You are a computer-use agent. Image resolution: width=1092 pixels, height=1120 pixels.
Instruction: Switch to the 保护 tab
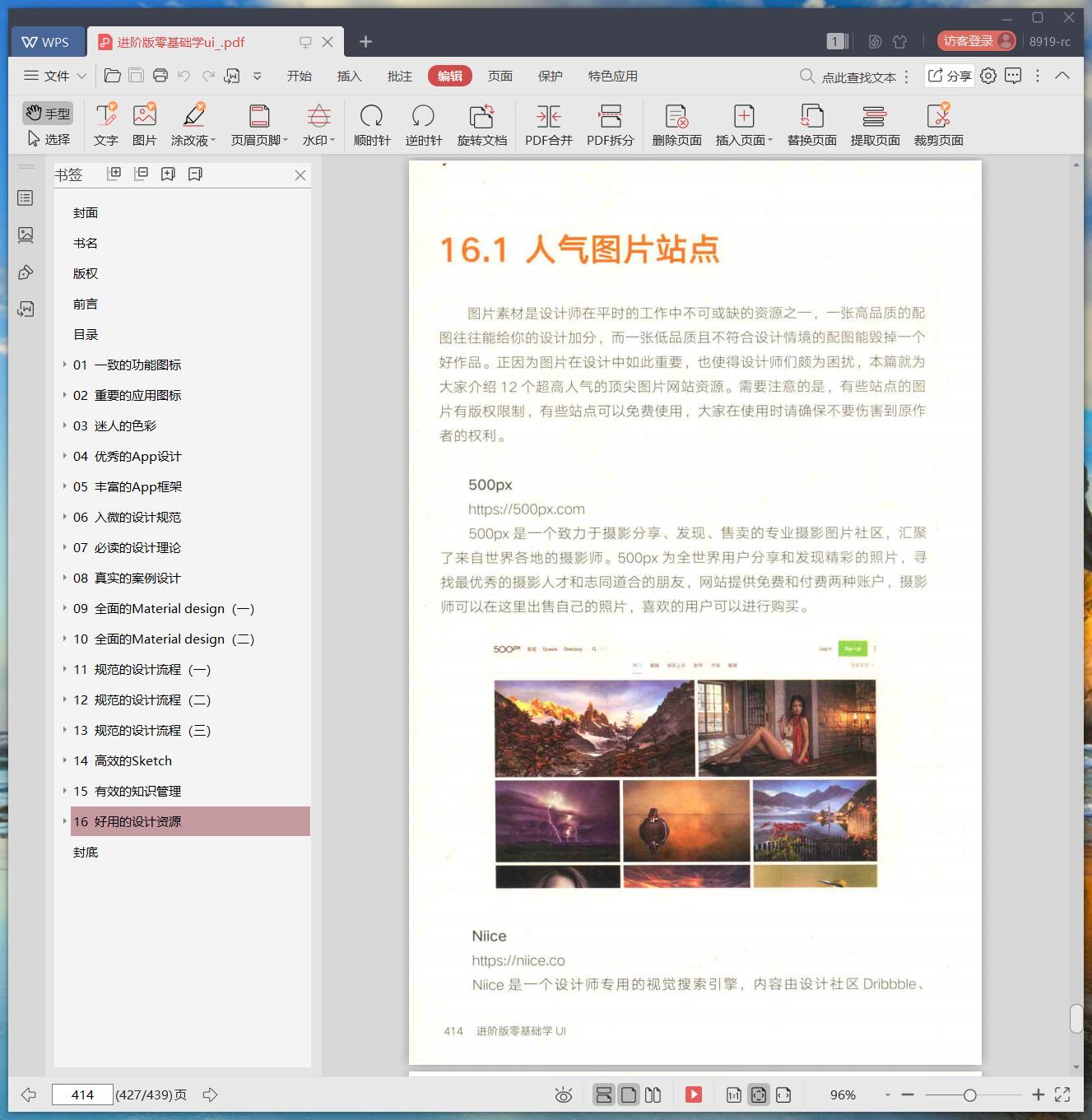tap(551, 76)
